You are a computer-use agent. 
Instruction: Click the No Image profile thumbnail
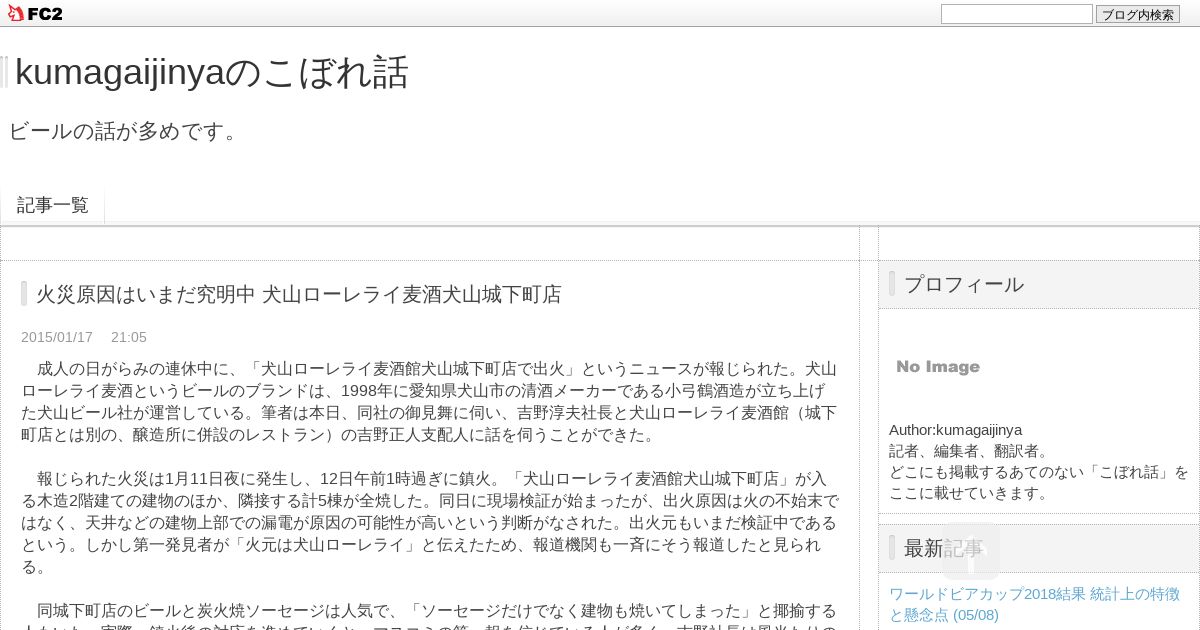click(938, 367)
